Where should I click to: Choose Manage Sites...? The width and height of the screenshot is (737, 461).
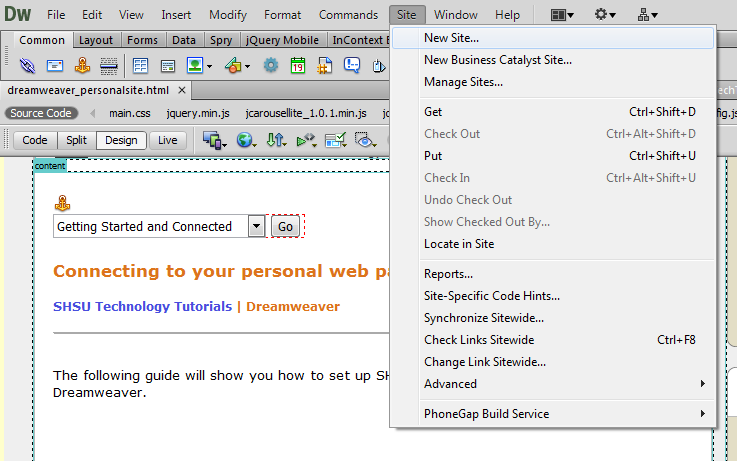[553, 82]
